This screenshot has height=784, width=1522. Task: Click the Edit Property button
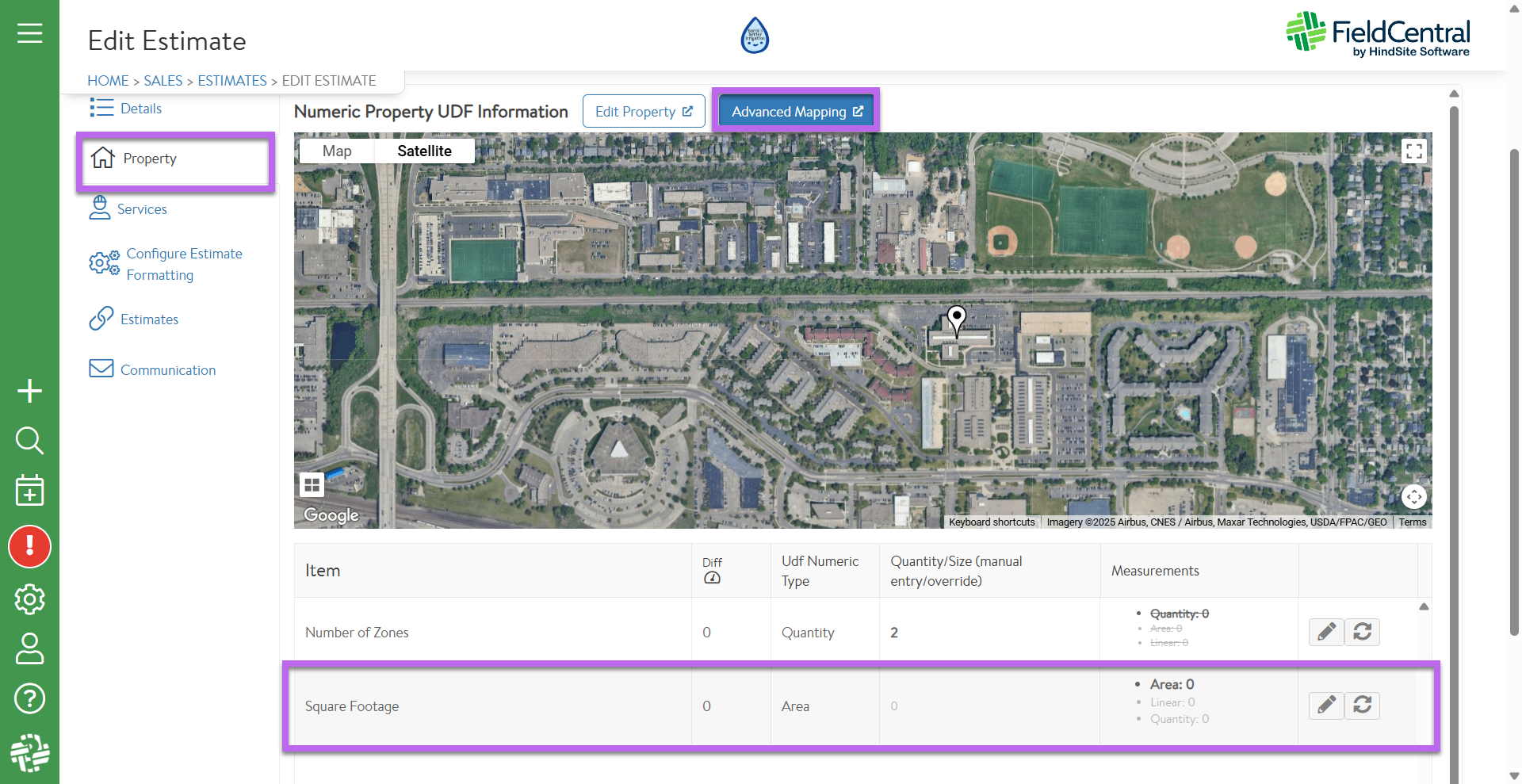coord(643,112)
